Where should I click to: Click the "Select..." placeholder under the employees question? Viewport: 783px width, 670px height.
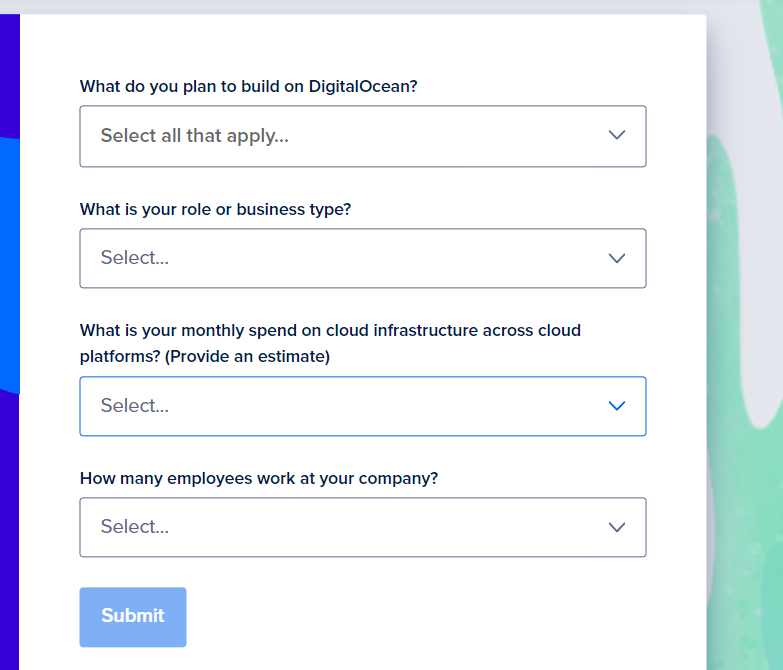coord(134,527)
